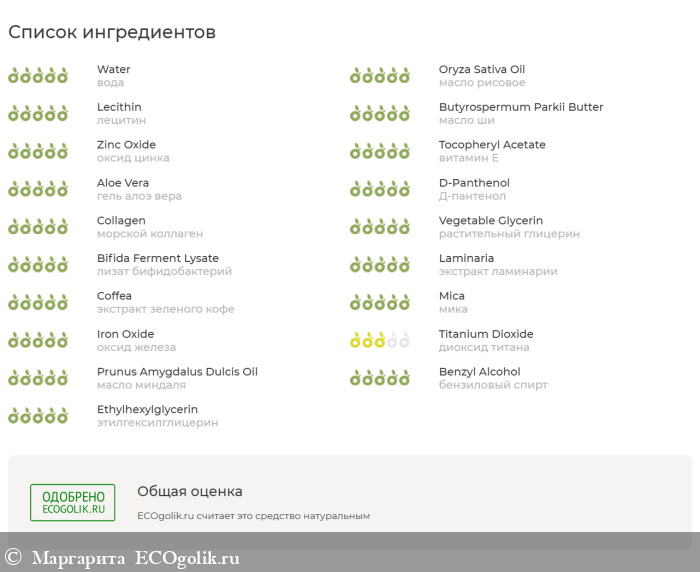Open the Laminaria ingredient link

pyautogui.click(x=466, y=258)
